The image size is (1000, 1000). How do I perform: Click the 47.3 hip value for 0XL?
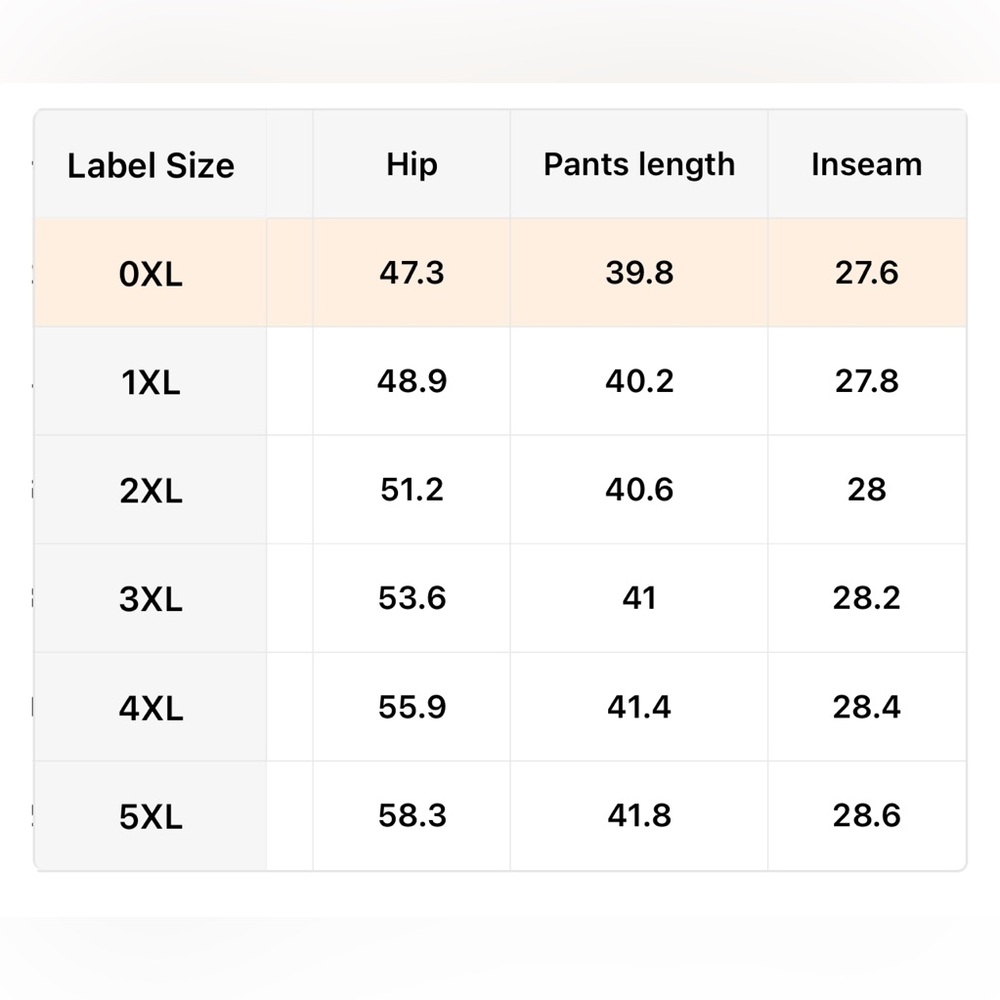[x=412, y=273]
